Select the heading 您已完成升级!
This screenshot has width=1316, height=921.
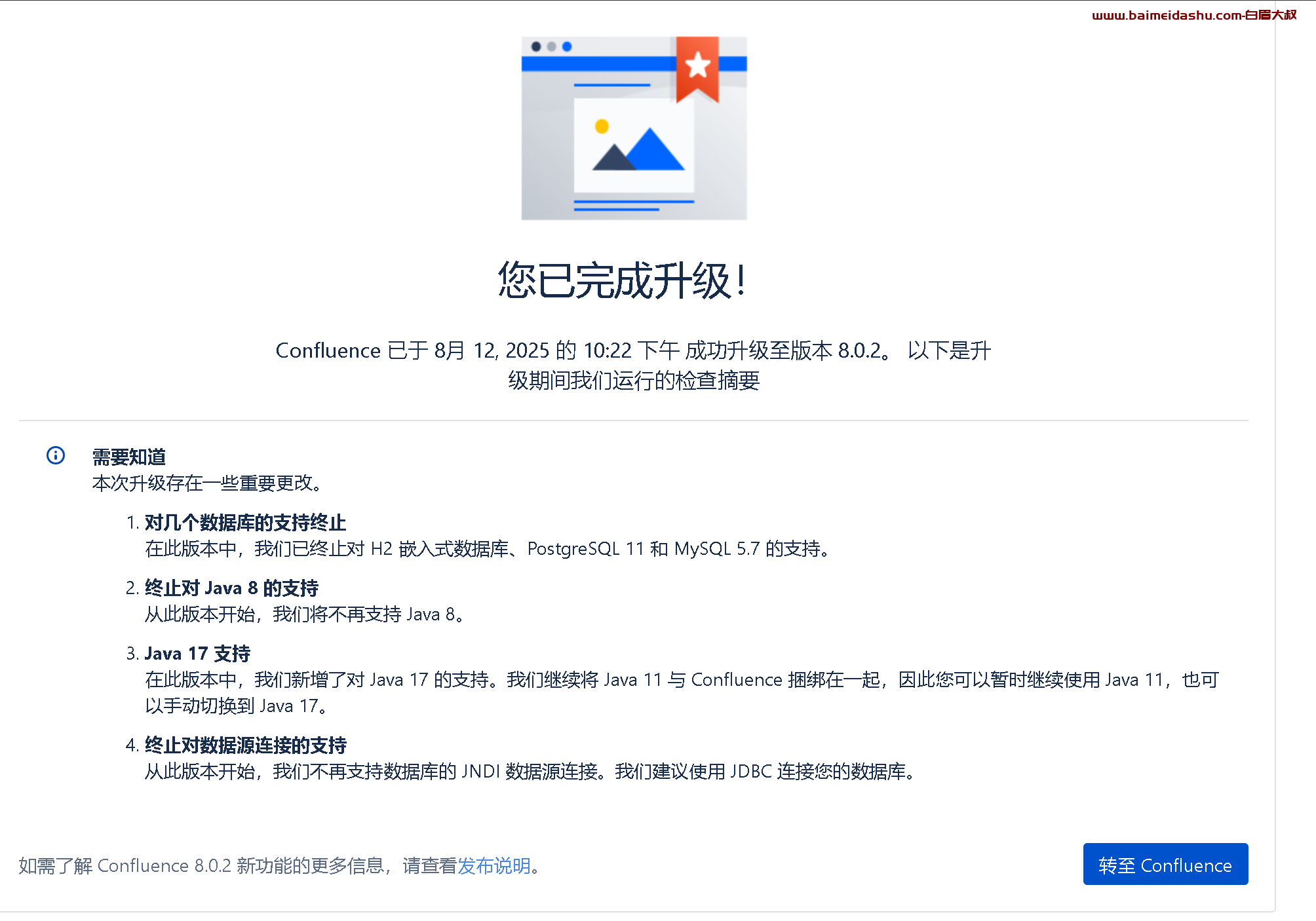tap(621, 281)
